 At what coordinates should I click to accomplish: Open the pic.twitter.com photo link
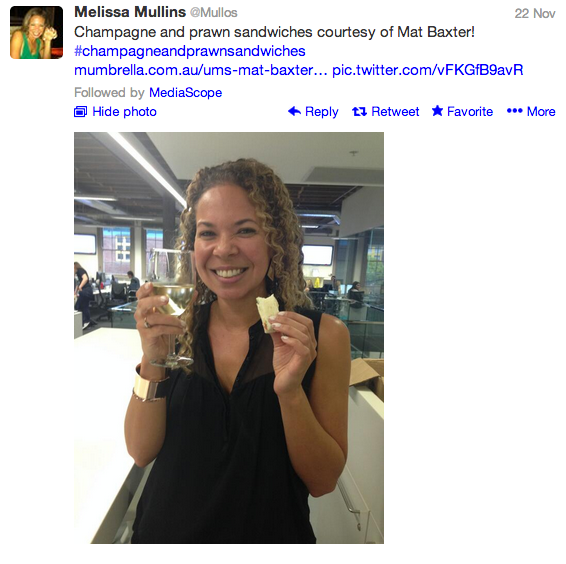pos(427,70)
